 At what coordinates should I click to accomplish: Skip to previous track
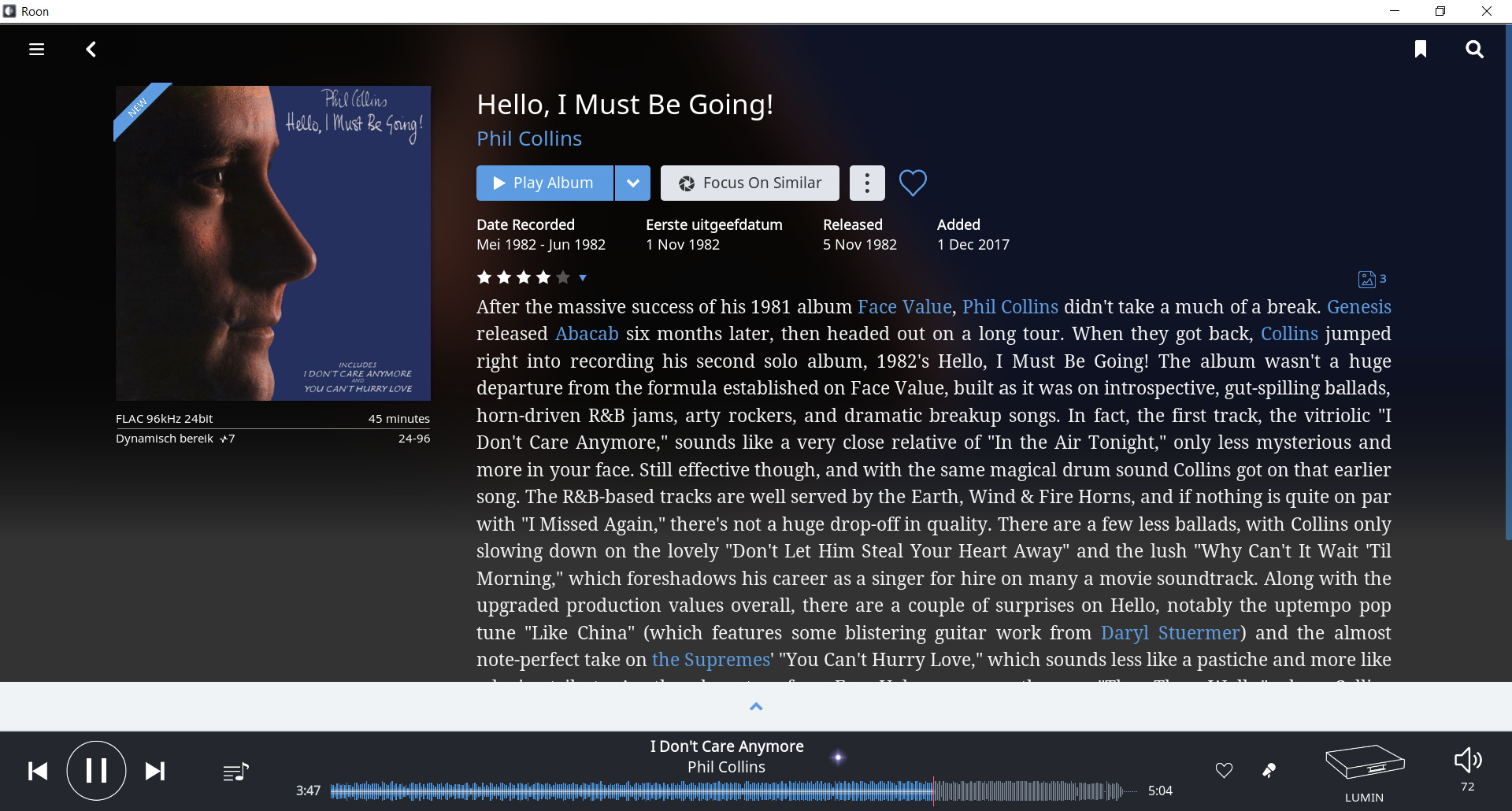click(x=38, y=771)
